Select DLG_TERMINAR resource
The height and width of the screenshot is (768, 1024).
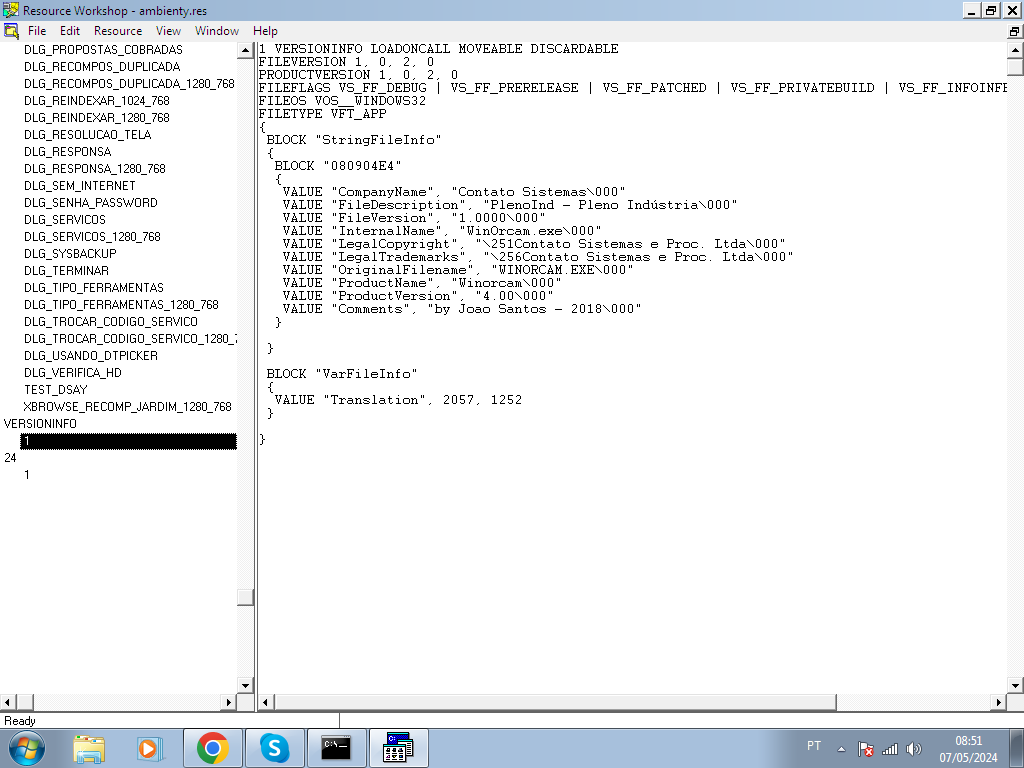point(67,270)
